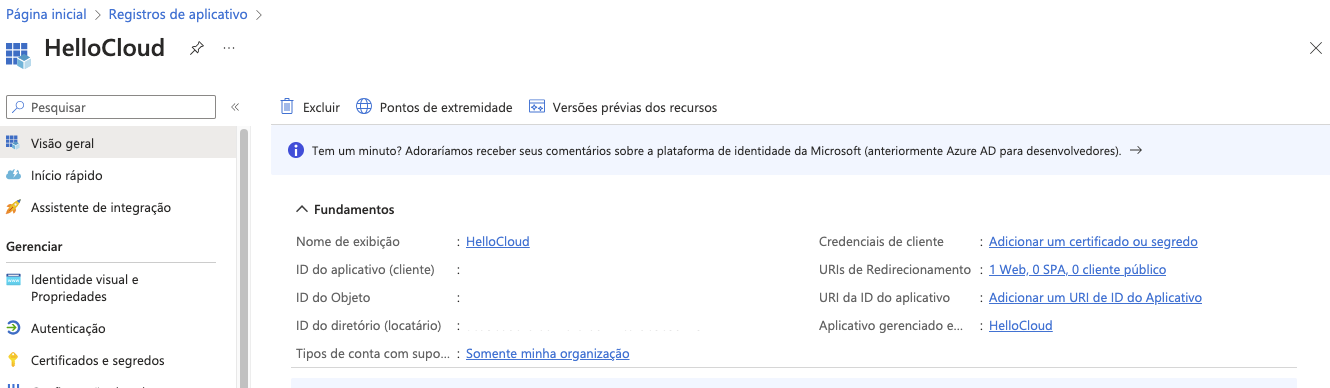
Task: Click the trash icon next to Excluir
Action: 287,107
